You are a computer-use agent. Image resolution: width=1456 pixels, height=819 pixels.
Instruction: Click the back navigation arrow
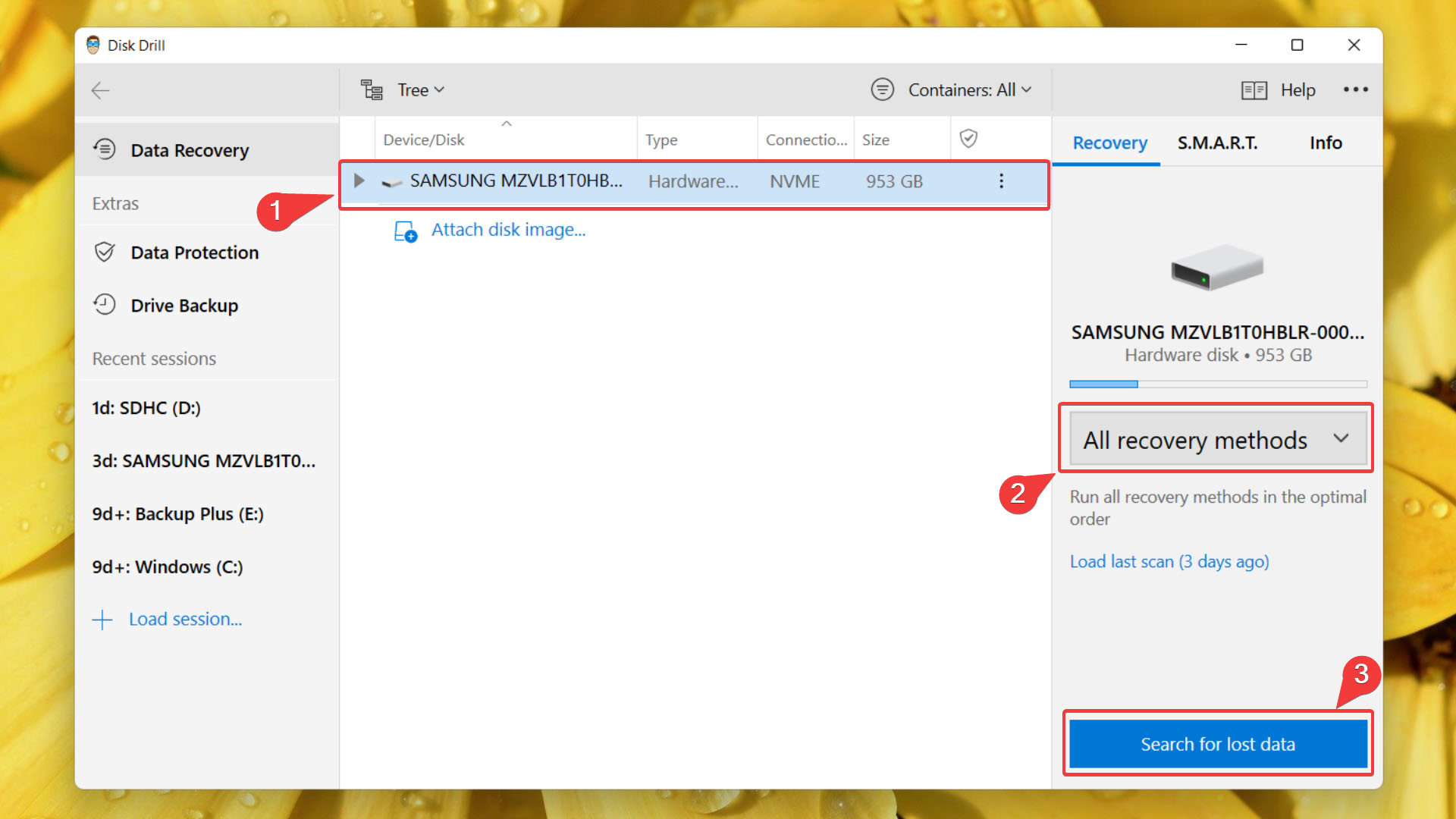(x=100, y=90)
